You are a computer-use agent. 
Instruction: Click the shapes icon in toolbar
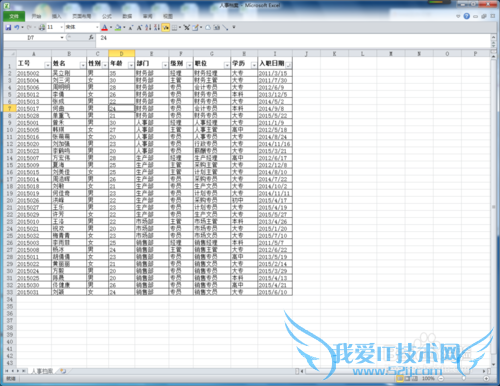[208, 28]
